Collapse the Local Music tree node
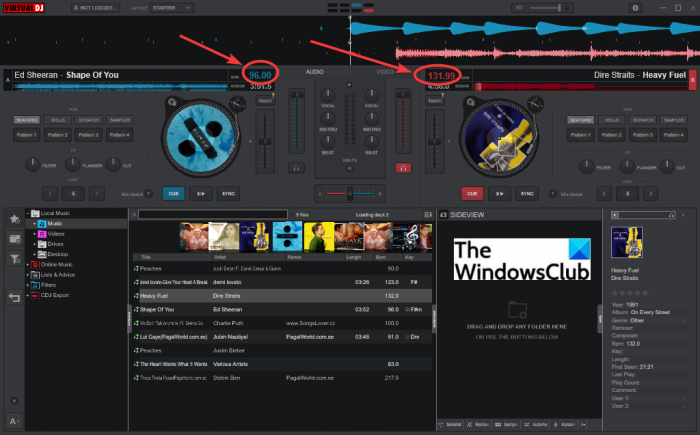Viewport: 700px width, 435px height. [28, 213]
